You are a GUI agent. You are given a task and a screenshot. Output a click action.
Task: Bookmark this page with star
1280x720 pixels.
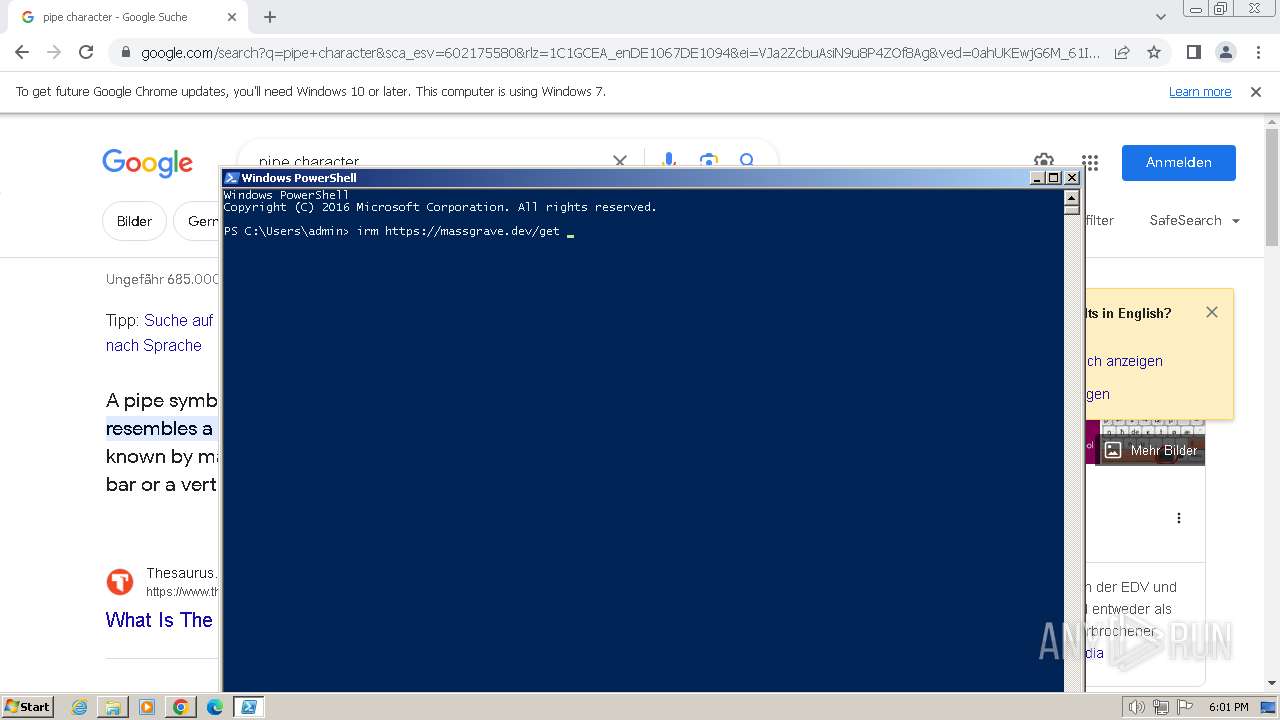1154,53
